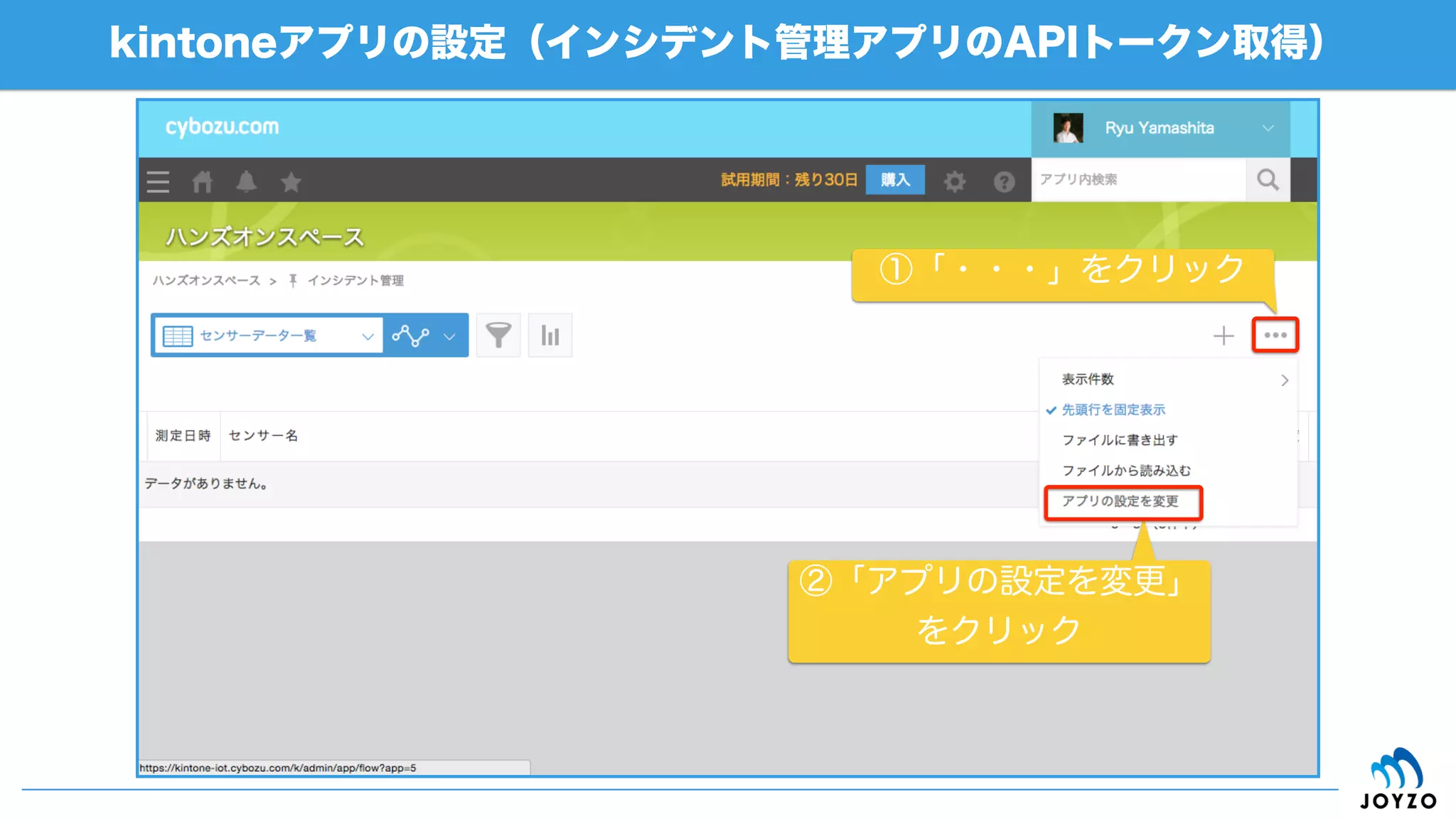Open the センサーデータ一覧 view dropdown
The image size is (1456, 819).
(268, 336)
